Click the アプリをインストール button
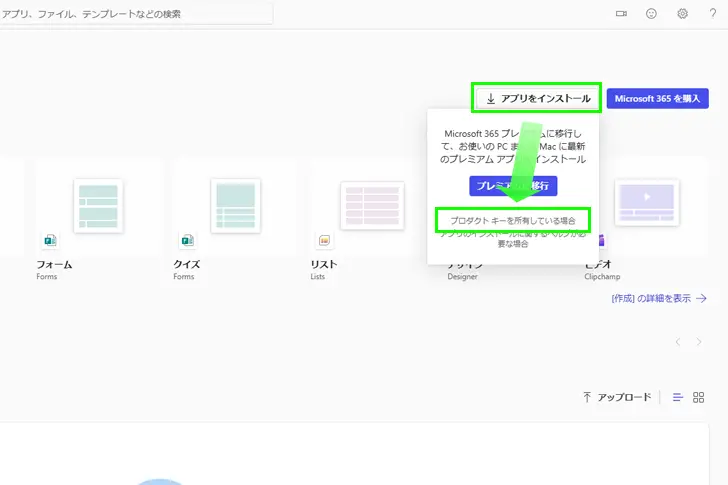The image size is (728, 485). point(538,98)
